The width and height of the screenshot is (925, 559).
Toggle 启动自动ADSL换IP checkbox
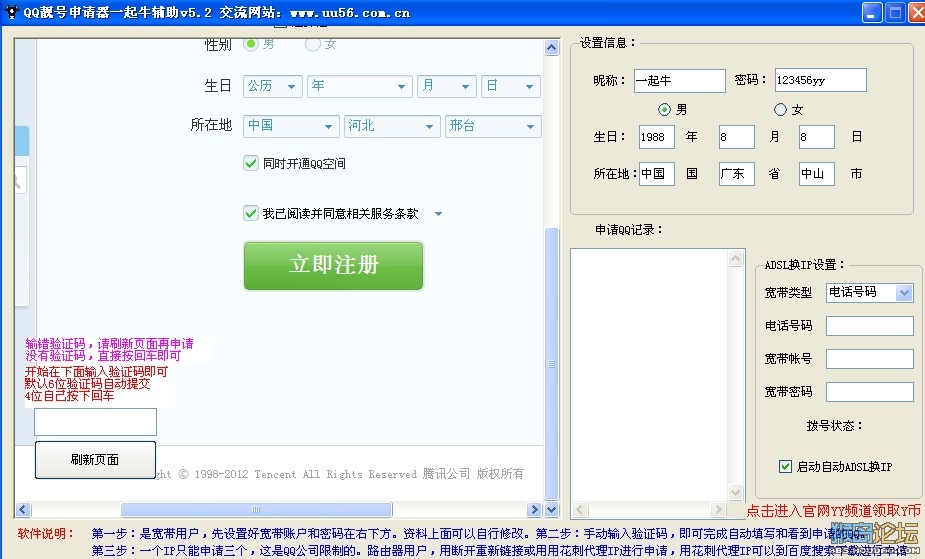pos(785,466)
